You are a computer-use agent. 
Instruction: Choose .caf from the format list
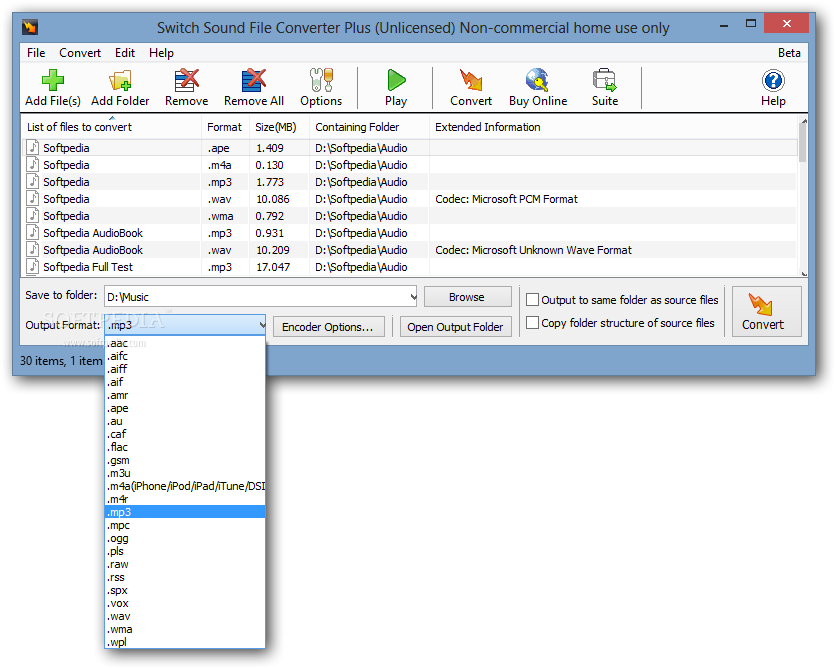point(184,434)
